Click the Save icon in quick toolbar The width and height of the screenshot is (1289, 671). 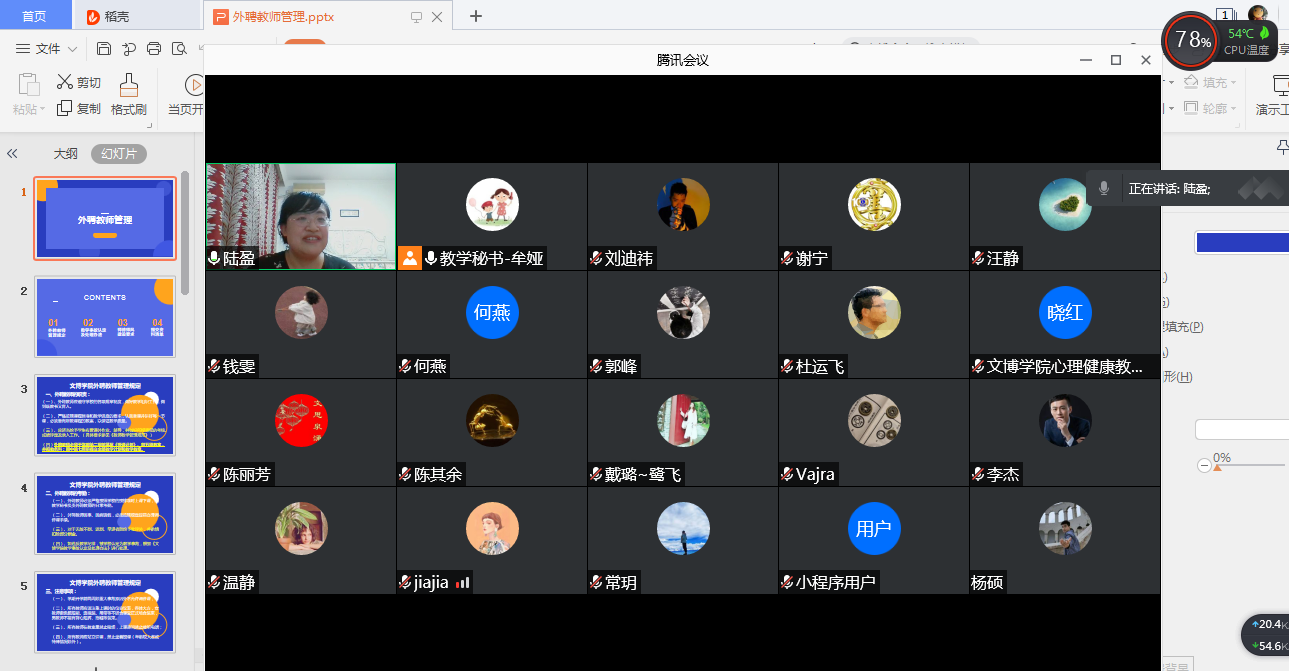(104, 49)
